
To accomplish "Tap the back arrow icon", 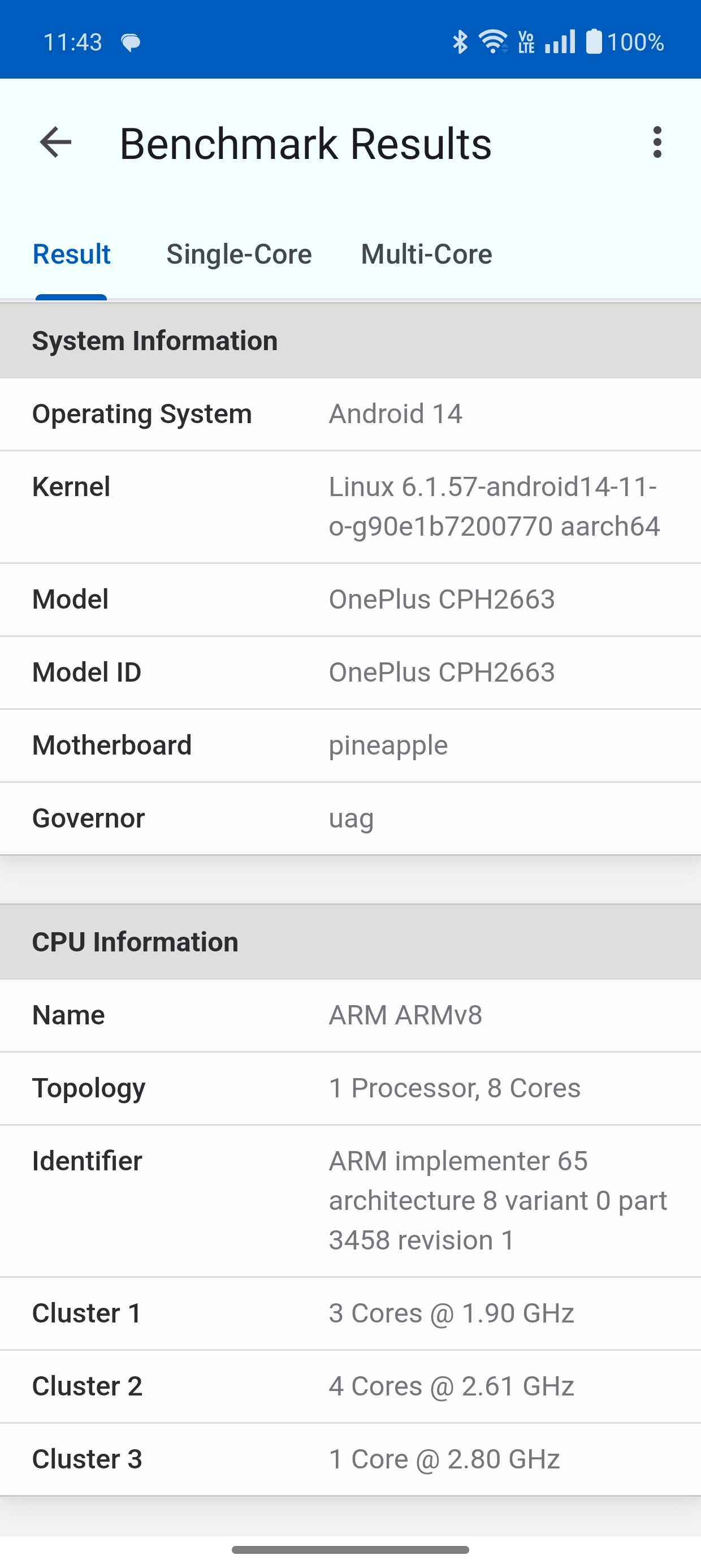I will tap(55, 143).
